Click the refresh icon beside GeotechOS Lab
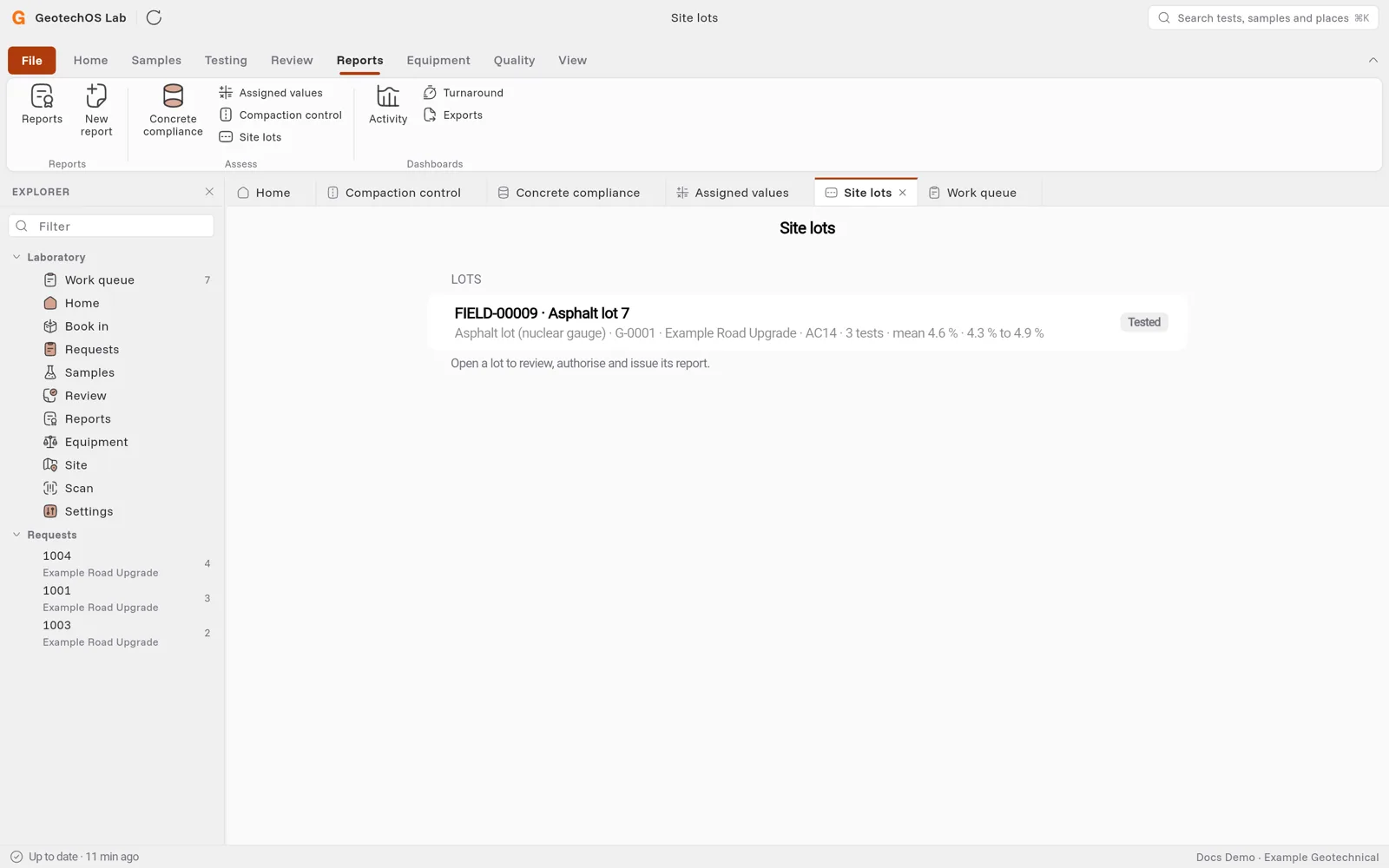This screenshot has height=868, width=1389. (154, 17)
